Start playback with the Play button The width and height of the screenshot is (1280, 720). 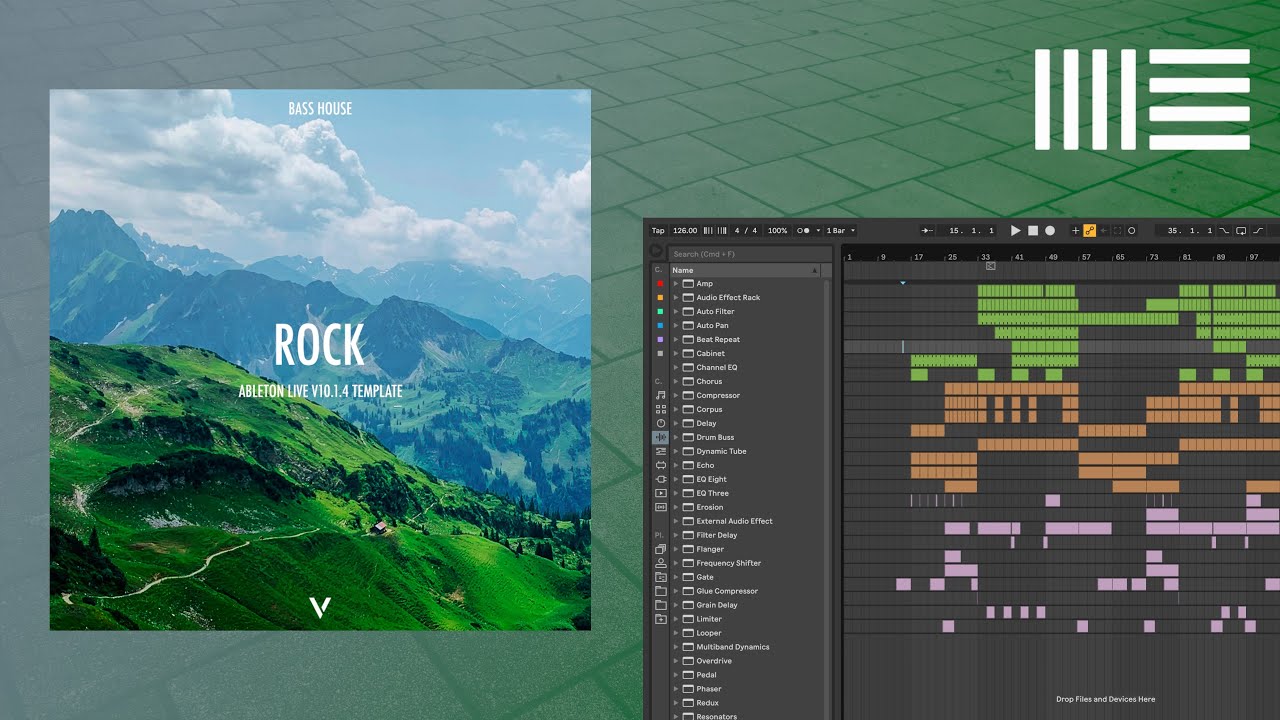(x=1016, y=231)
